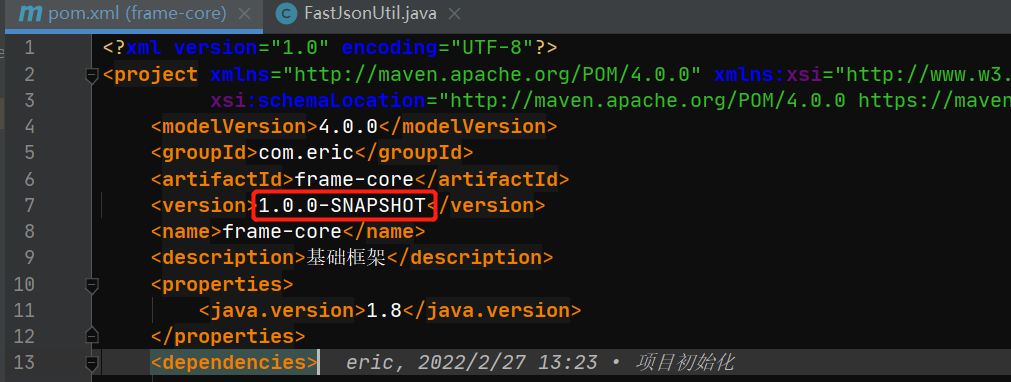Close the FastJsonUtil.java tab
This screenshot has height=382, width=1011.
pos(454,14)
